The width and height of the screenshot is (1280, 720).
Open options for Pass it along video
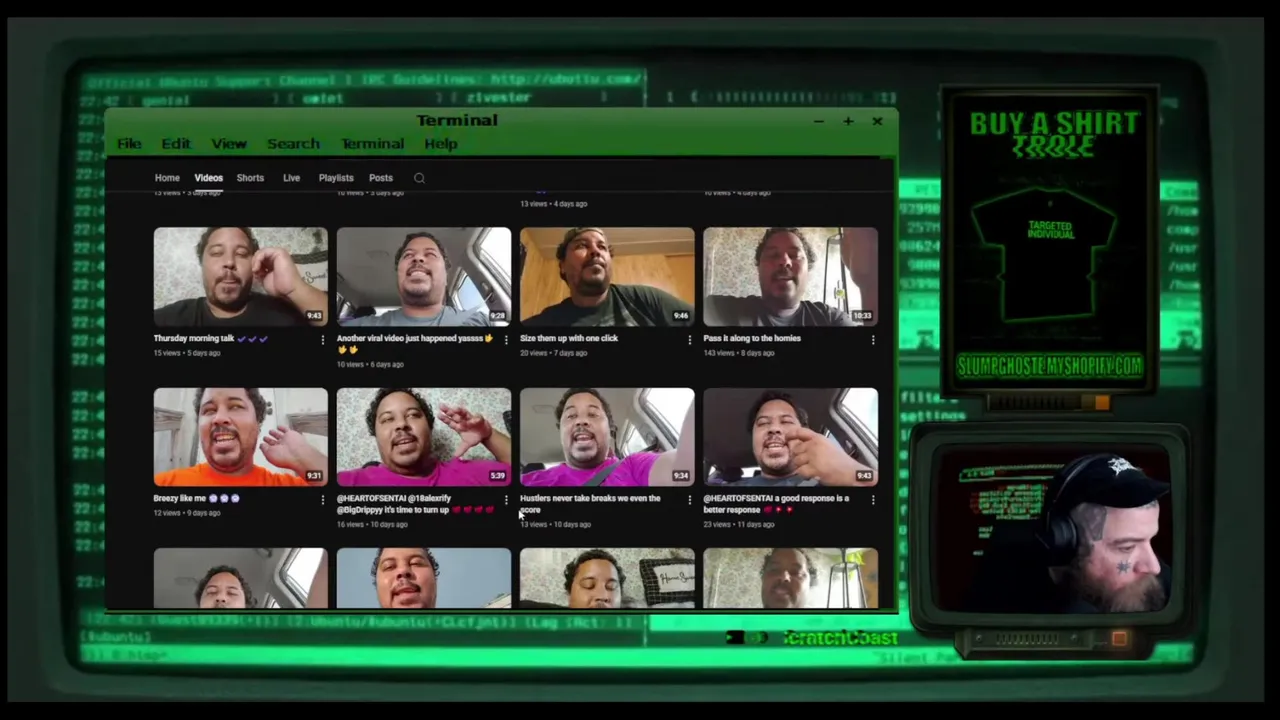click(872, 340)
